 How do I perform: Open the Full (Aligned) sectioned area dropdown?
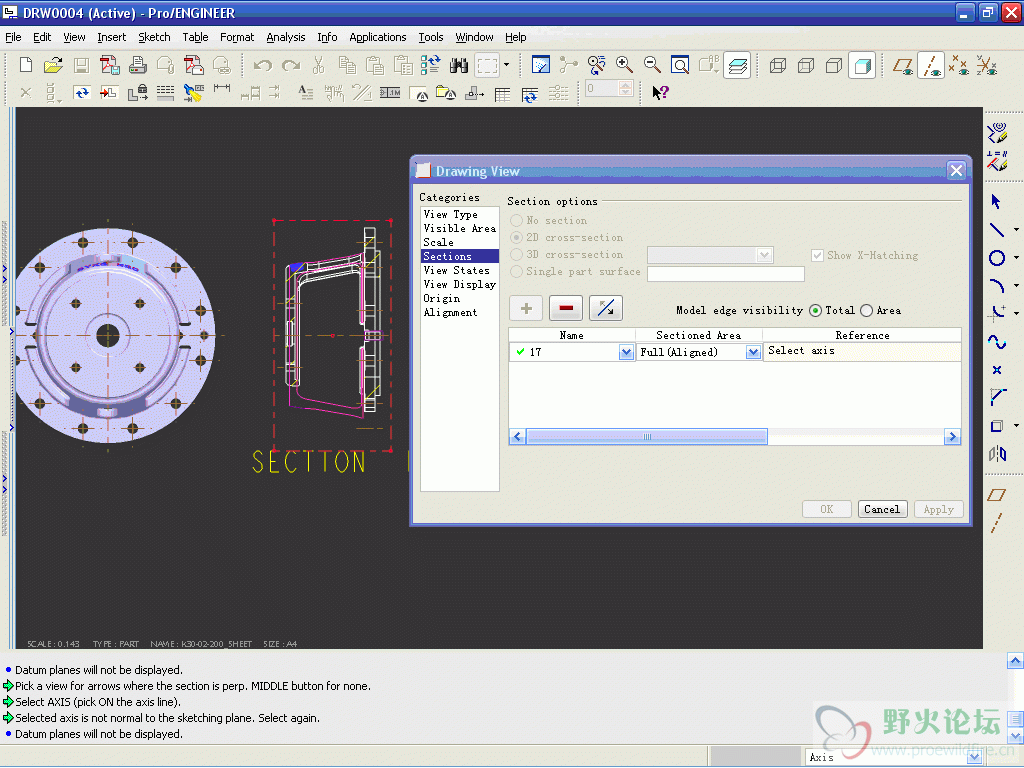point(753,353)
